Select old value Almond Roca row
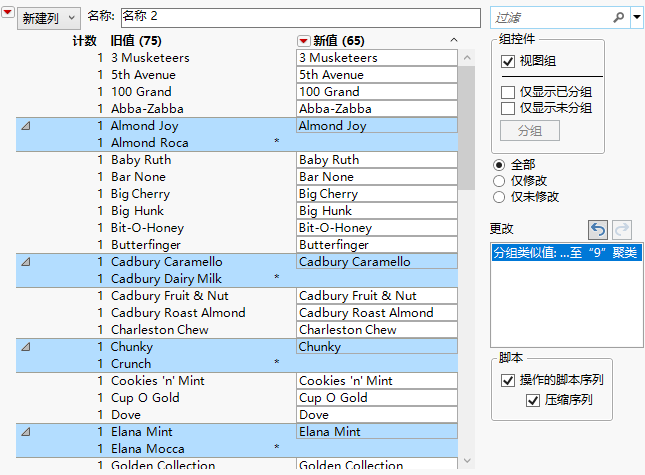The height and width of the screenshot is (475, 645). [150, 143]
